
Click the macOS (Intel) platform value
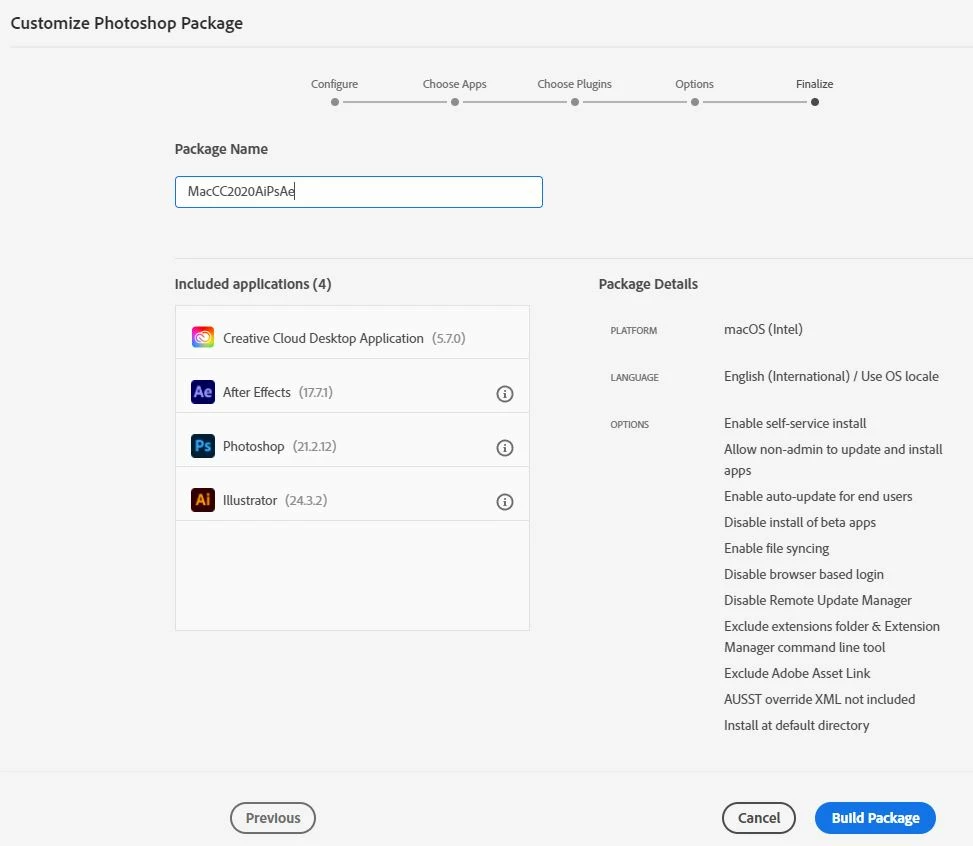click(x=763, y=330)
